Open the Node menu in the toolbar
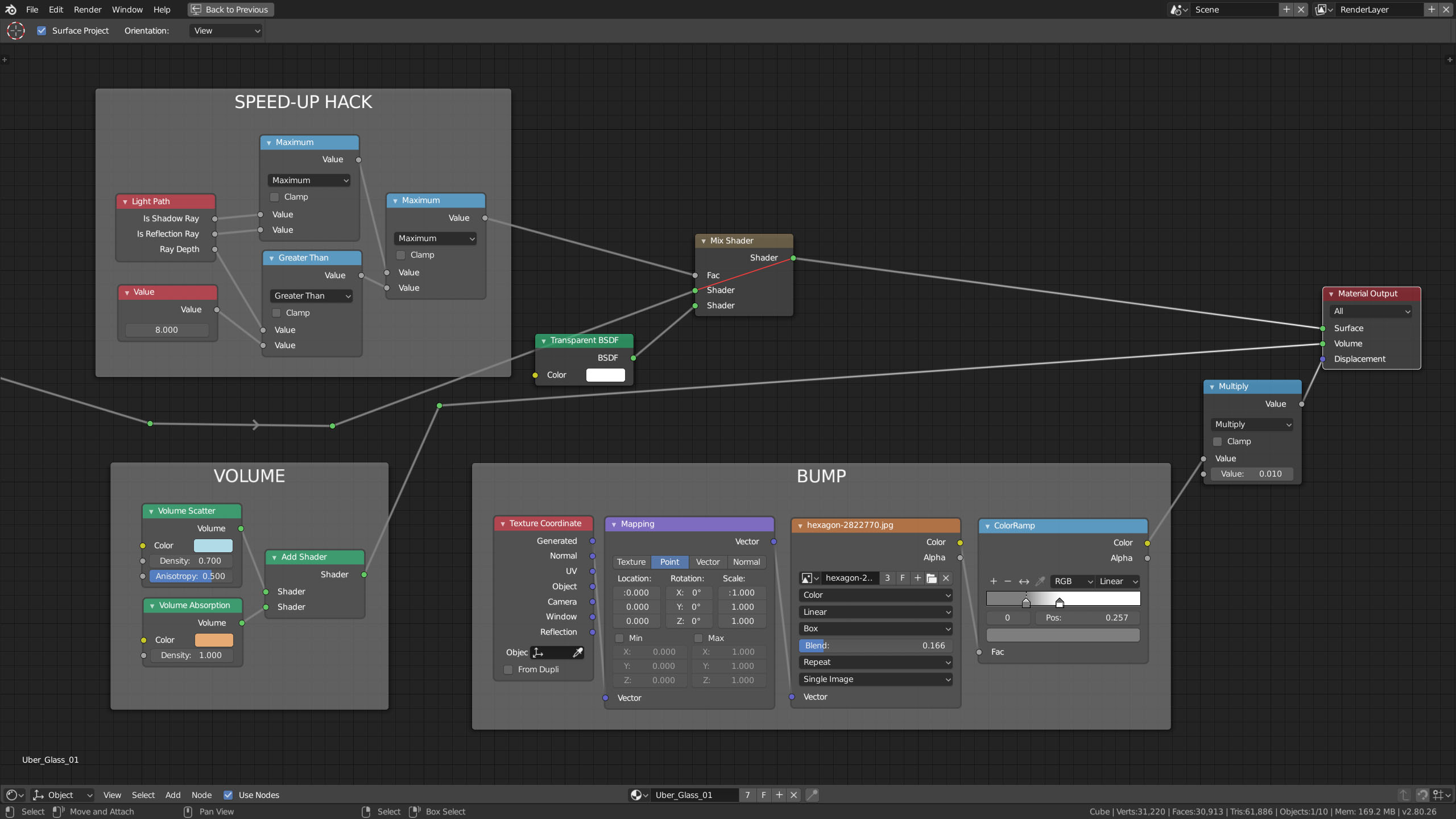Image resolution: width=1456 pixels, height=819 pixels. pos(200,794)
